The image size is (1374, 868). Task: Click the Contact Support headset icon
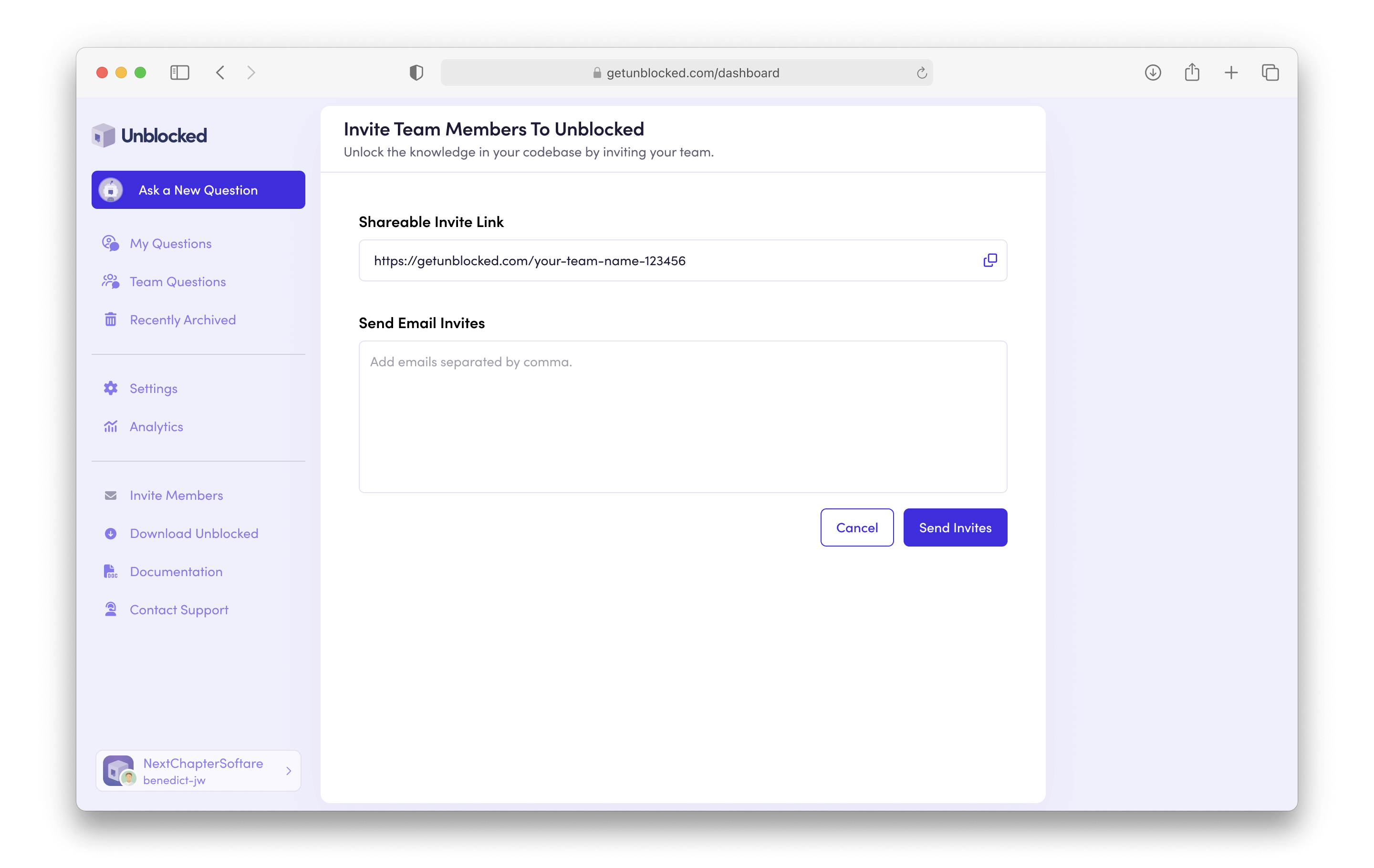111,610
